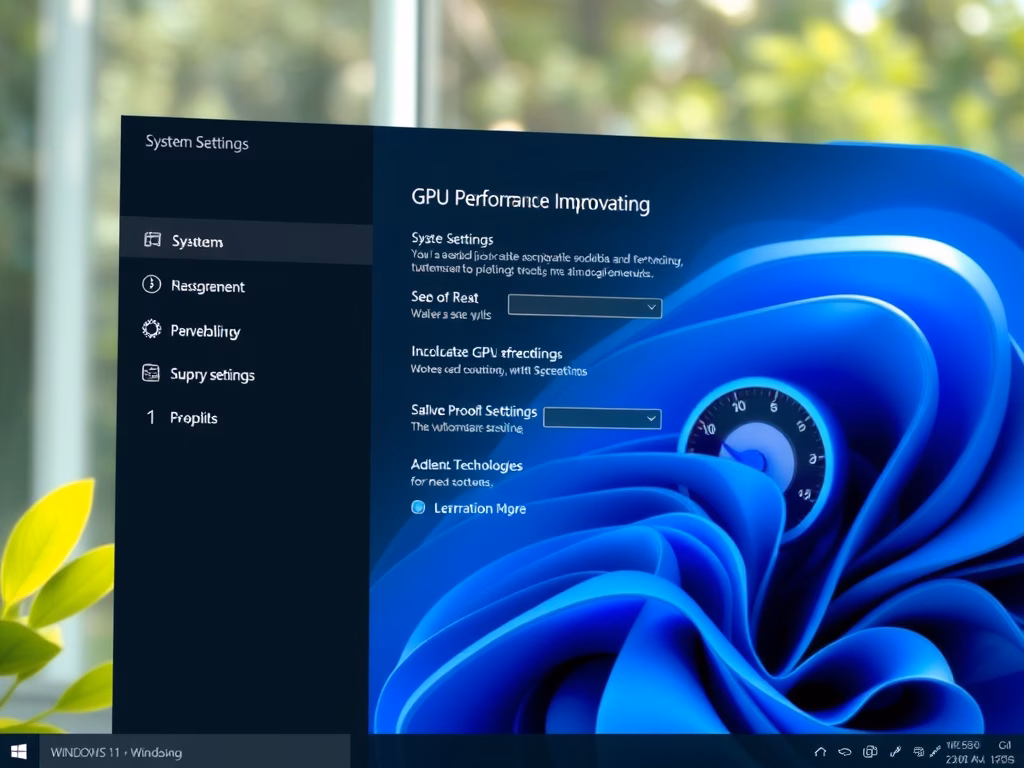The height and width of the screenshot is (768, 1024).
Task: Click the GPU Perforrance Improvating heading
Action: pyautogui.click(x=530, y=200)
